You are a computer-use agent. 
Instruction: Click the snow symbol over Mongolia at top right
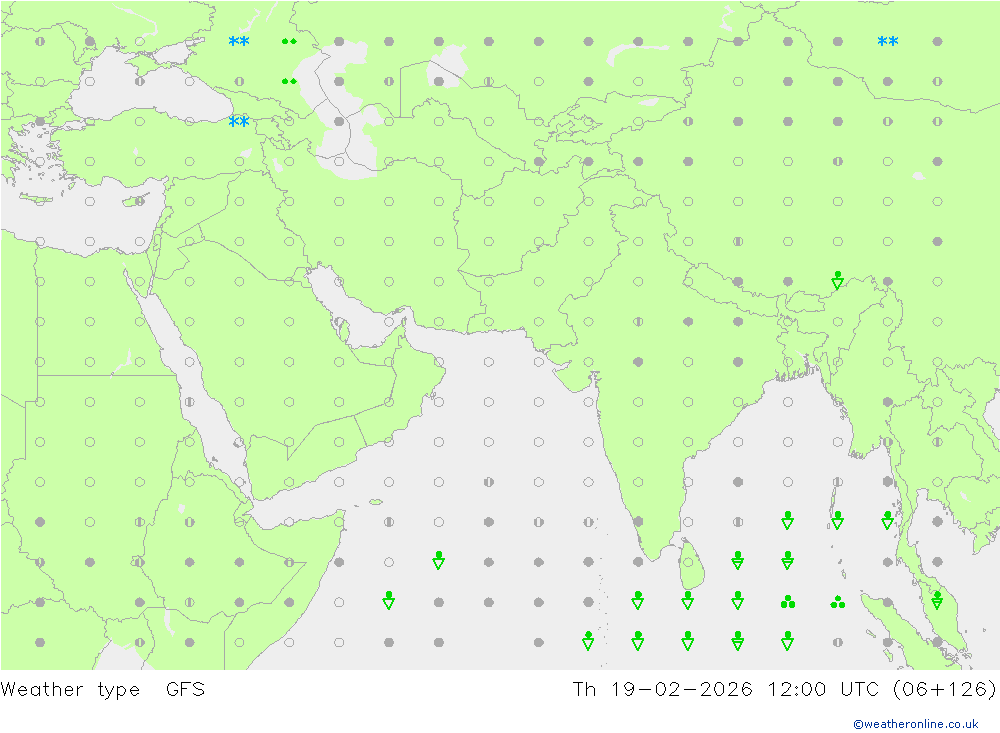pyautogui.click(x=887, y=41)
